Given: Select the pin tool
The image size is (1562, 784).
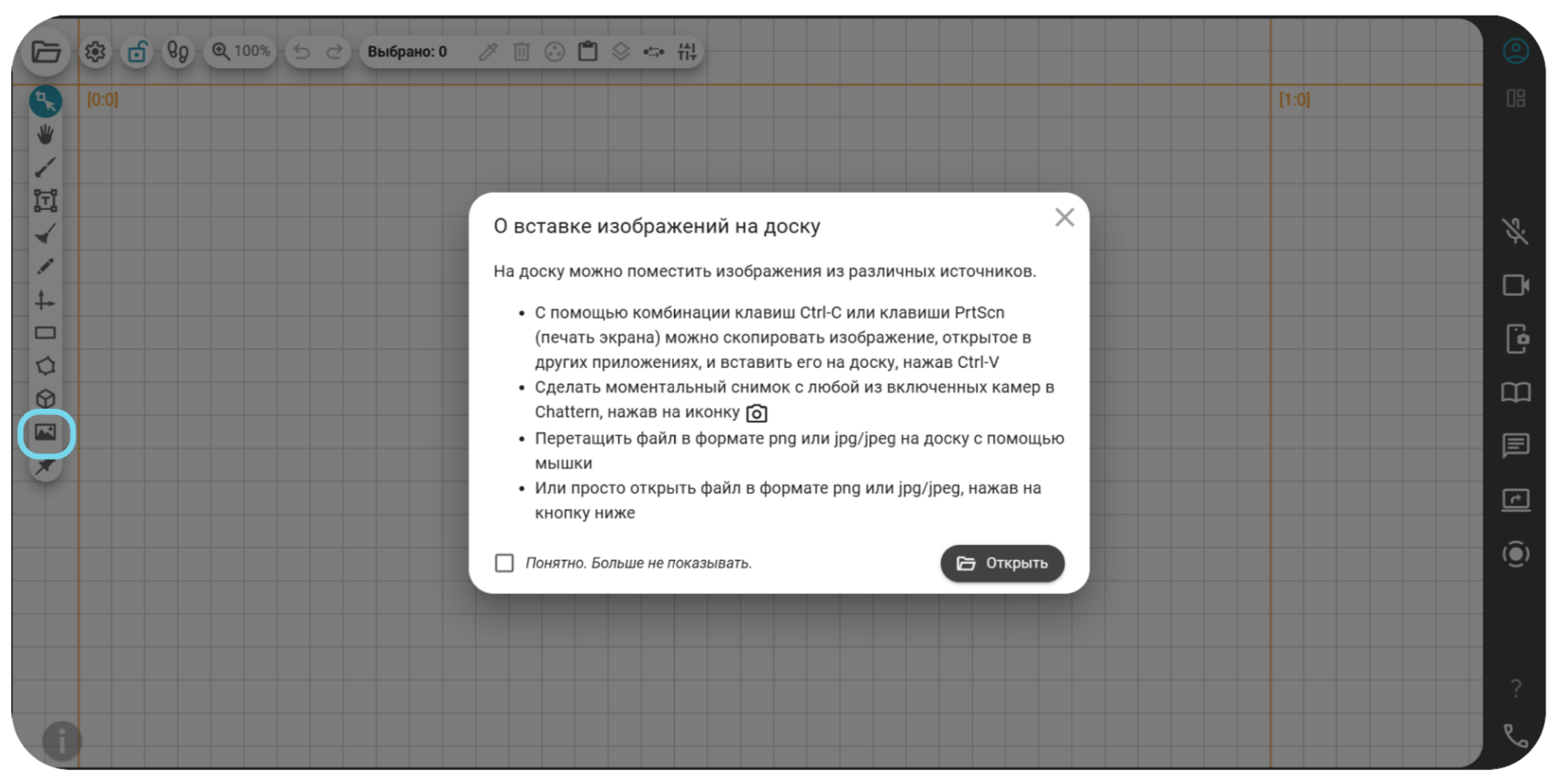Looking at the screenshot, I should [x=45, y=466].
